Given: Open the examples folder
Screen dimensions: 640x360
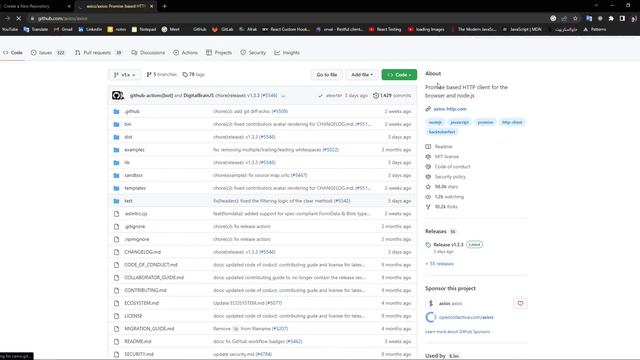Looking at the screenshot, I should (134, 150).
